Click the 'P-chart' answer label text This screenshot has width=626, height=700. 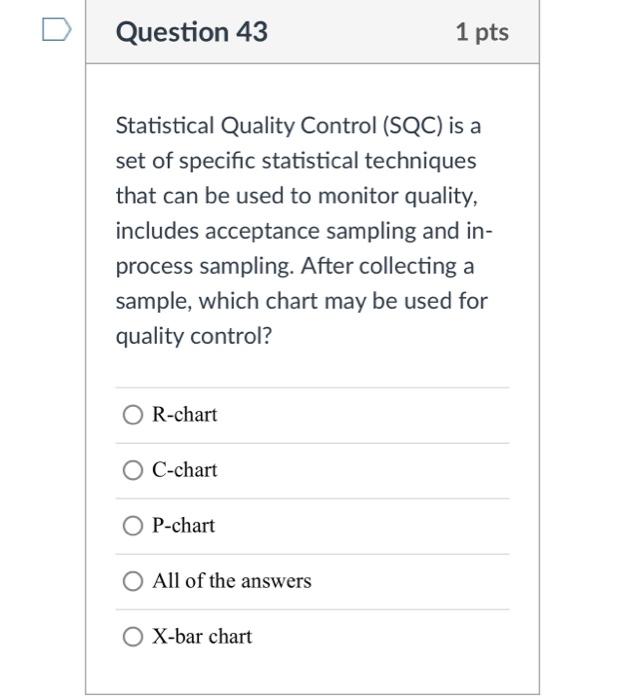pyautogui.click(x=184, y=525)
